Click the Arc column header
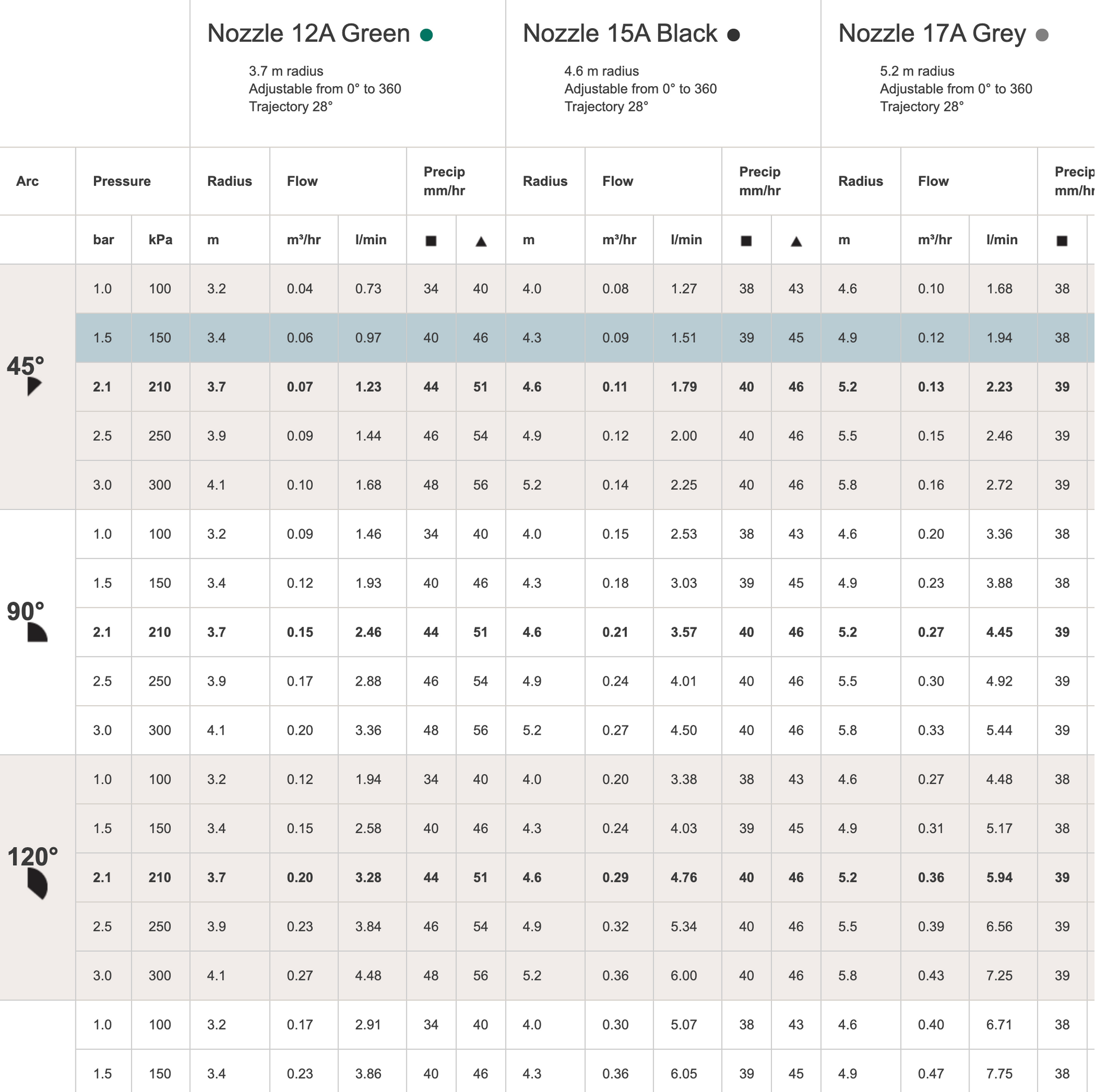 (x=27, y=181)
